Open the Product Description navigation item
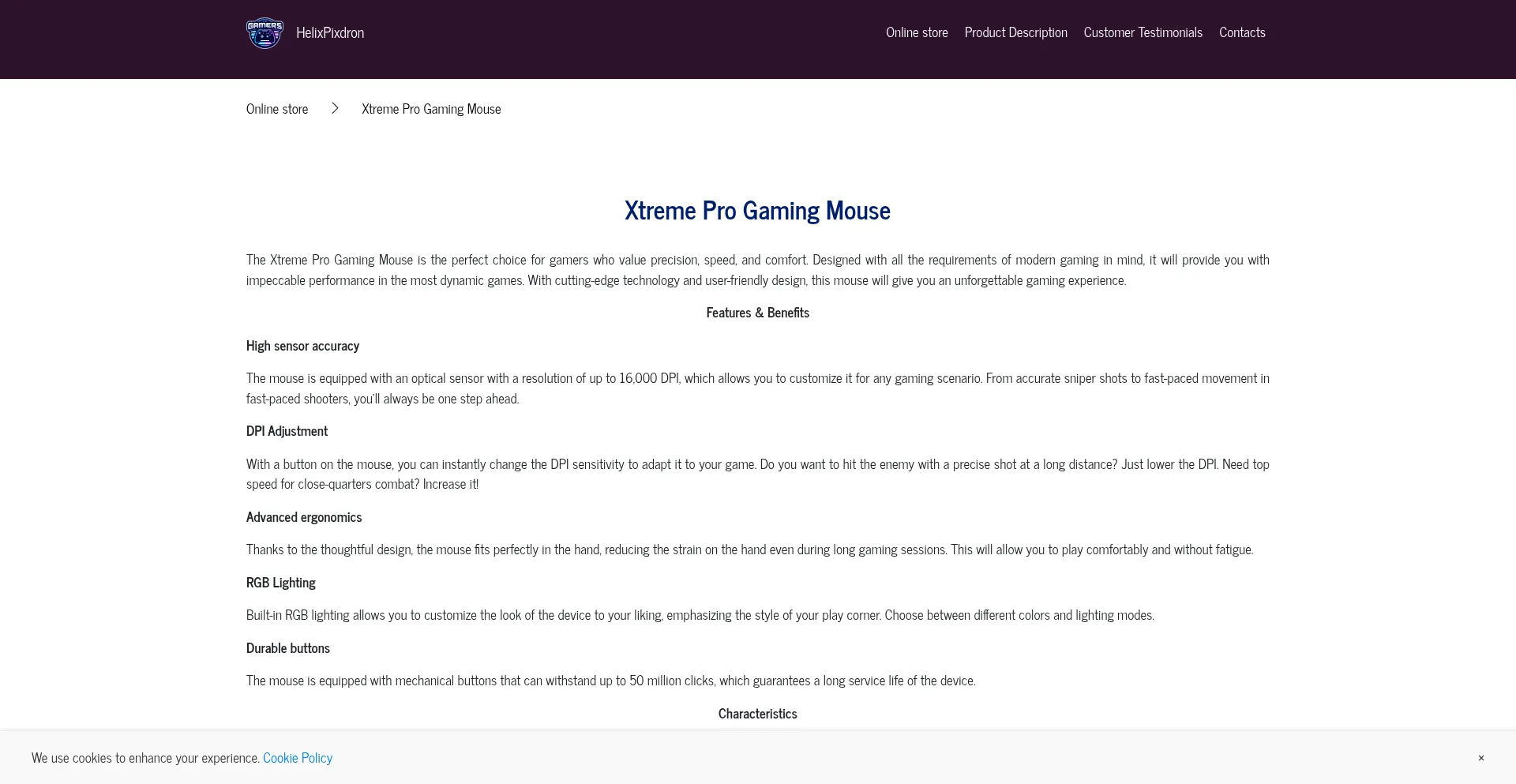Image resolution: width=1516 pixels, height=784 pixels. coord(1015,32)
